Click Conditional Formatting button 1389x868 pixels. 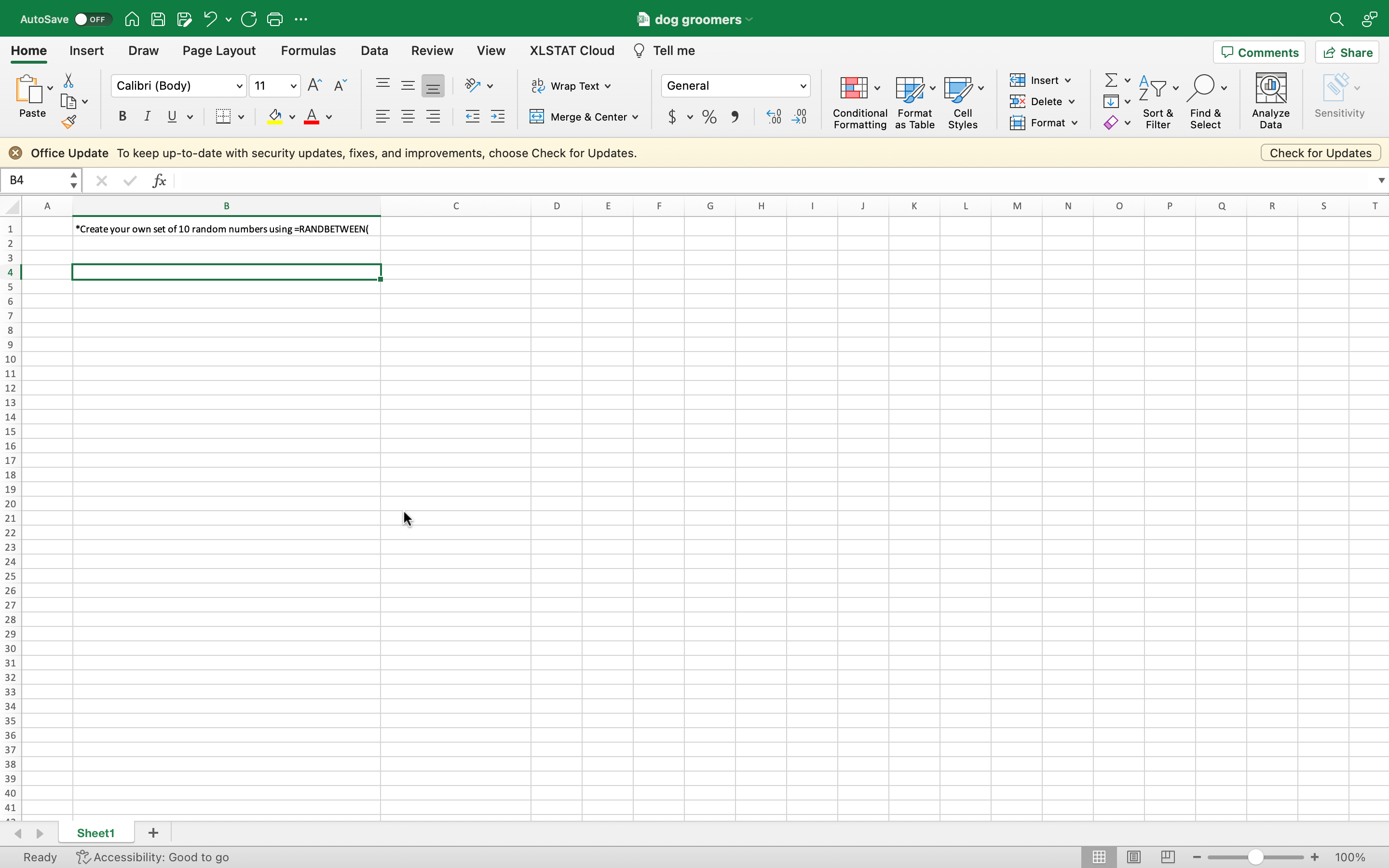860,102
